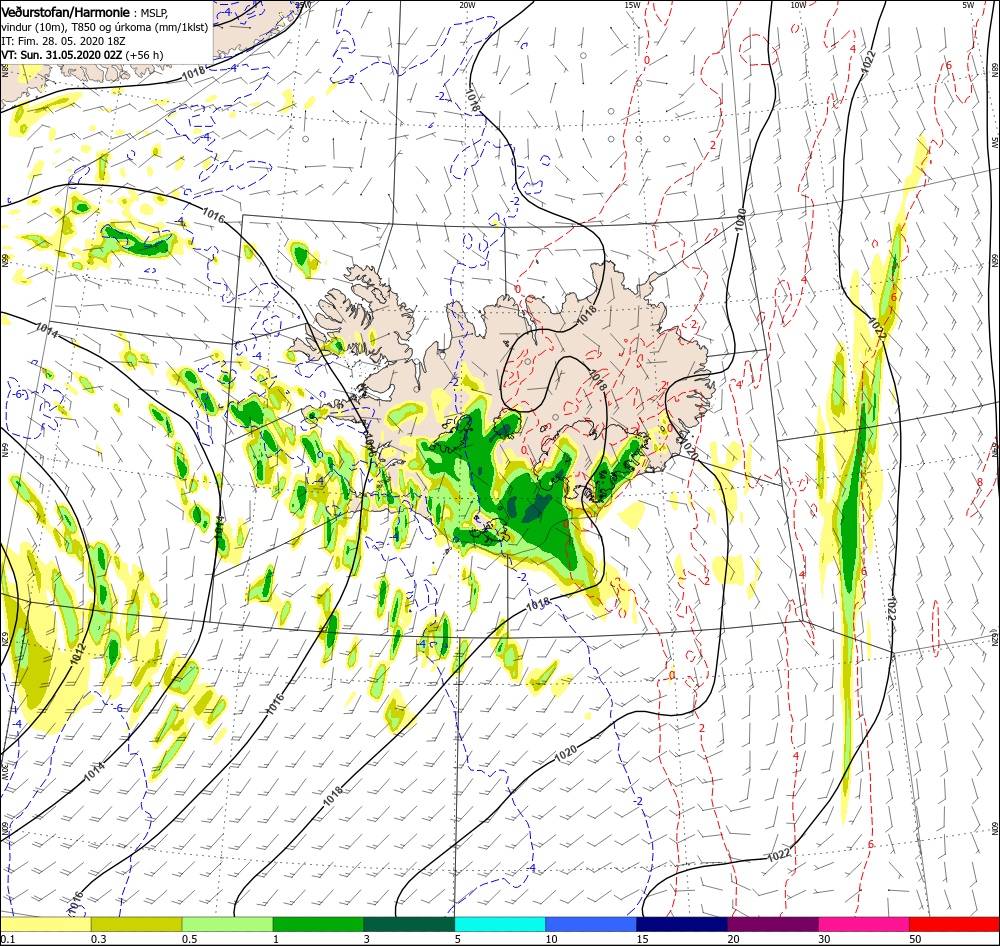The height and width of the screenshot is (946, 1000).
Task: Click the red 50 mm legend swatch
Action: coord(954,924)
